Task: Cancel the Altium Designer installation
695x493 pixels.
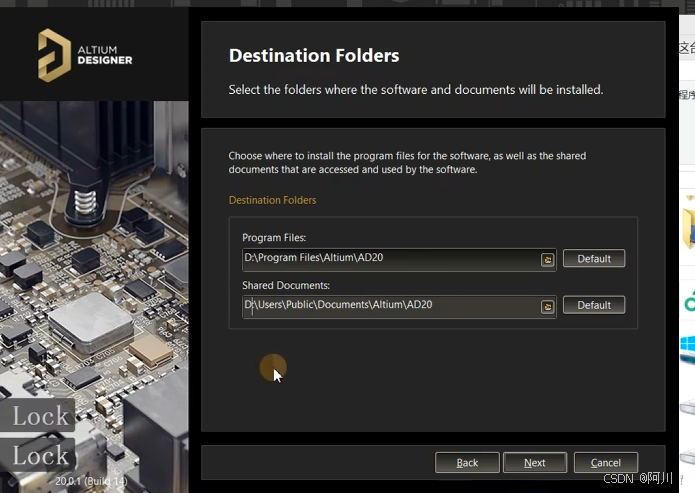Action: pos(606,462)
